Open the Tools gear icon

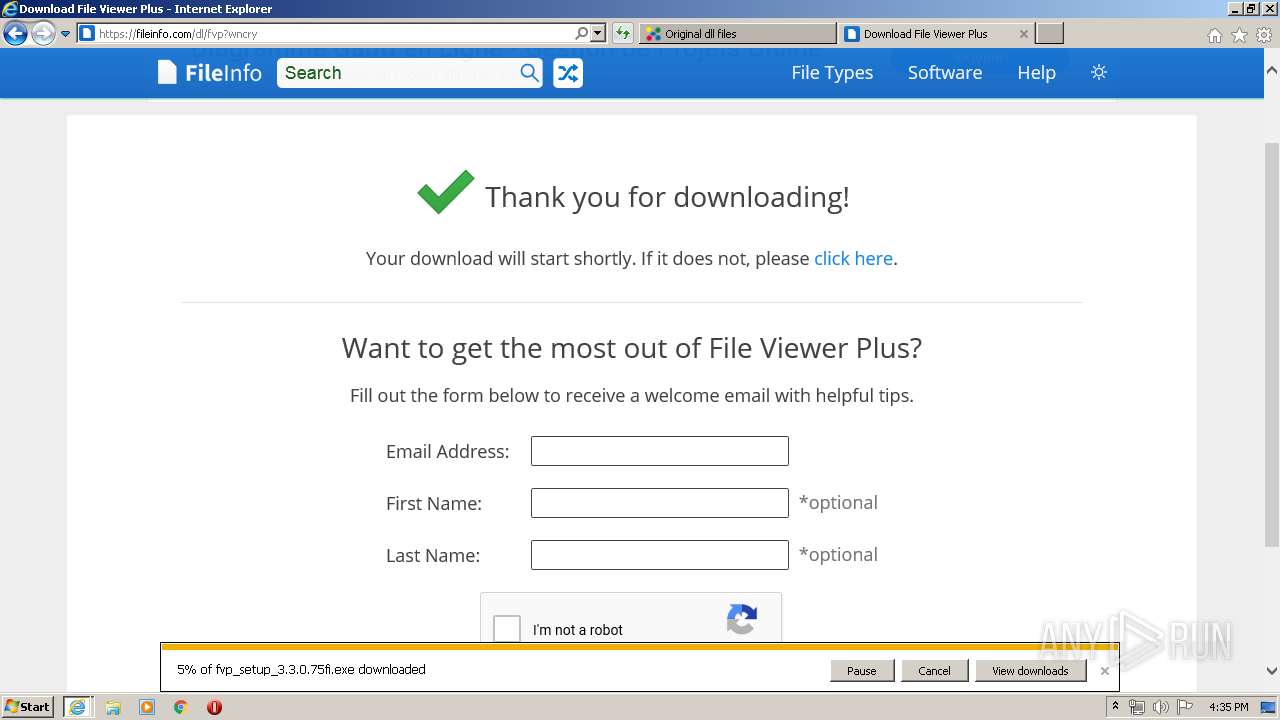[1263, 35]
